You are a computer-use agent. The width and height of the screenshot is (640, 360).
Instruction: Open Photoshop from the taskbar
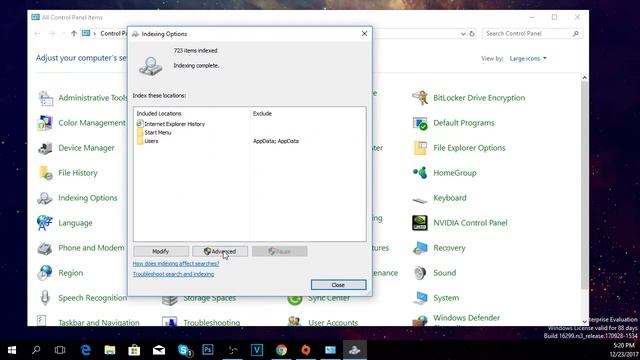click(208, 350)
